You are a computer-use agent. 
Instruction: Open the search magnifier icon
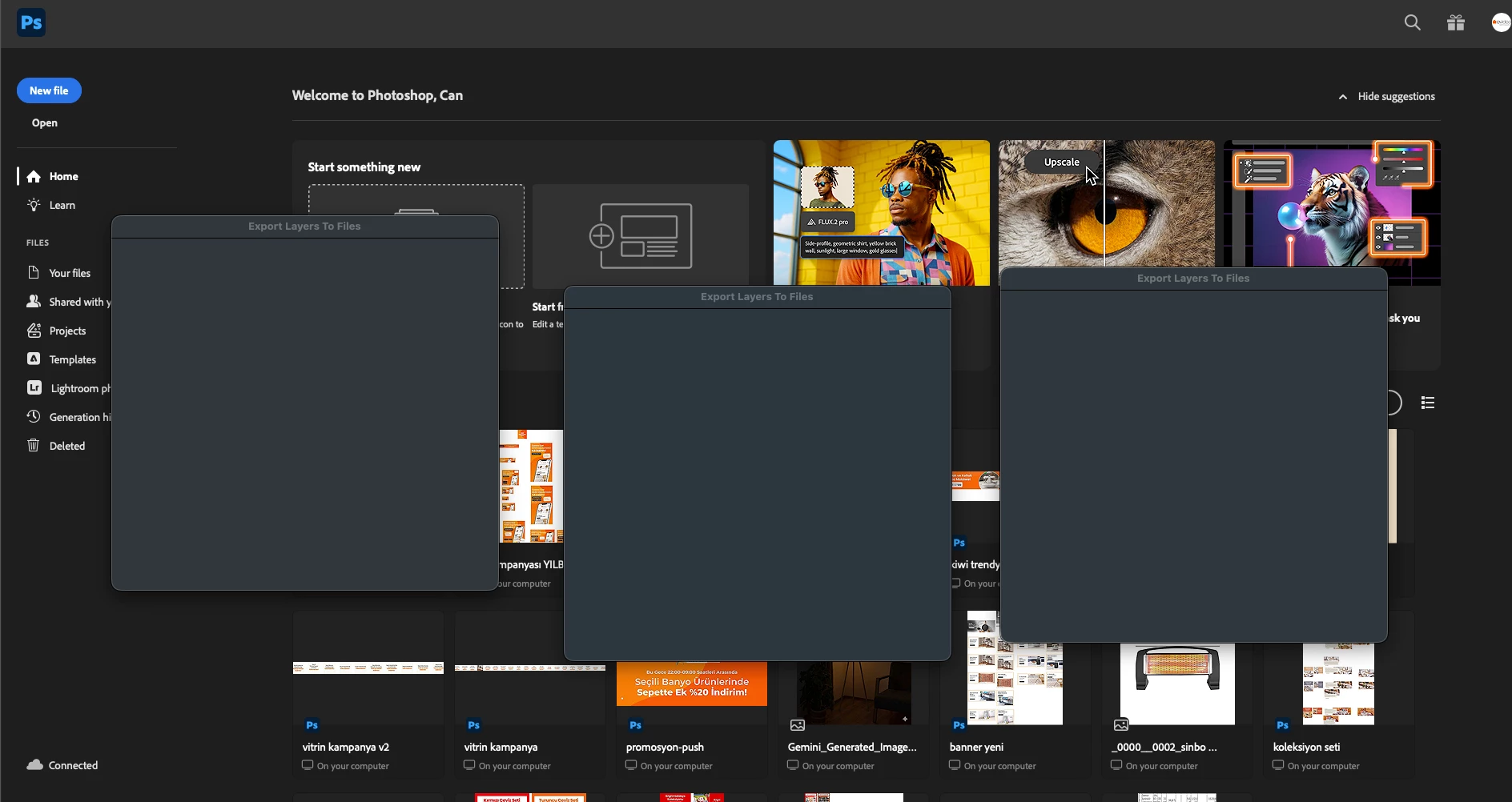click(x=1413, y=23)
